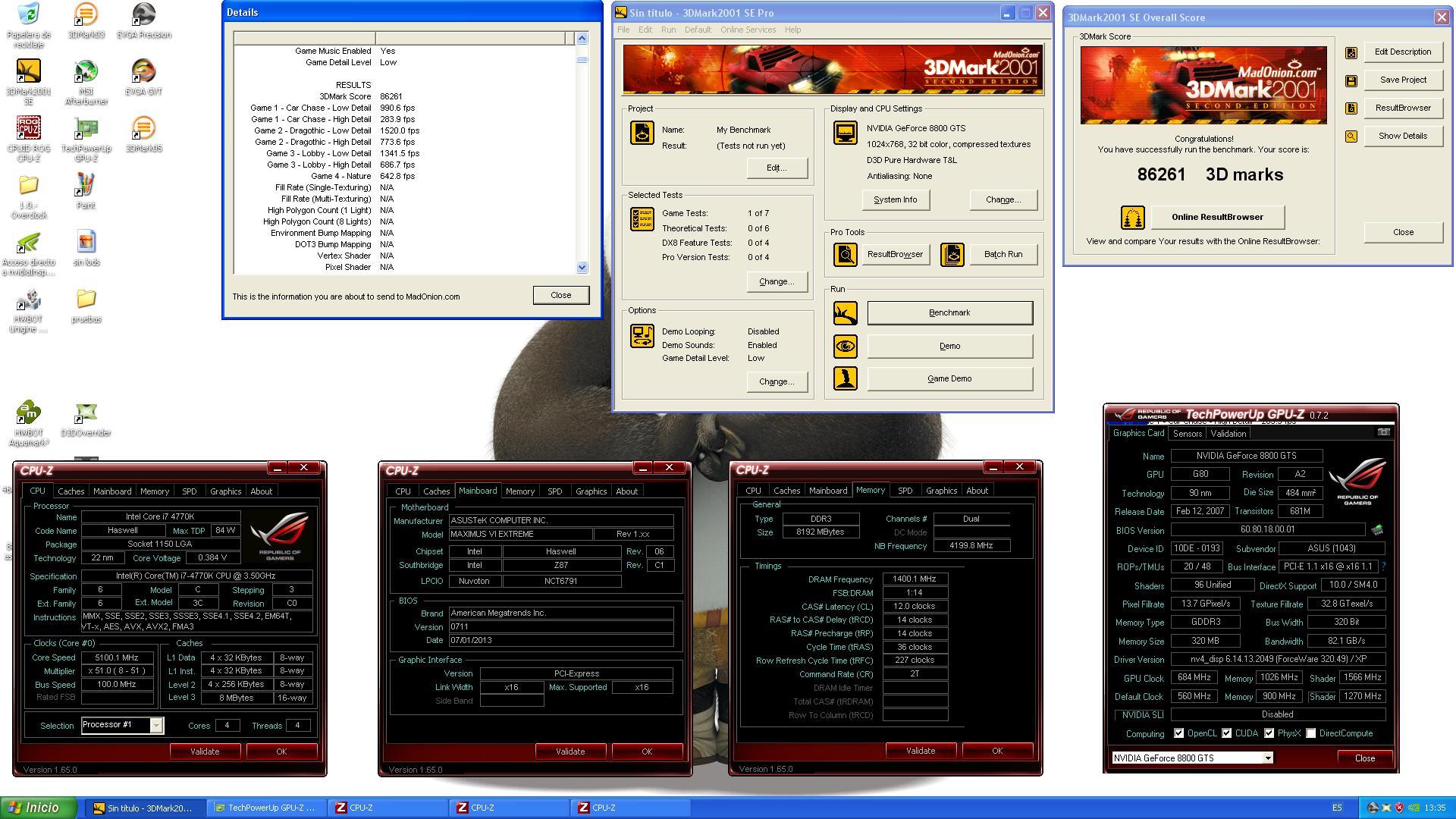Switch to TechPowerUp GPU-Z taskbar button

265,808
